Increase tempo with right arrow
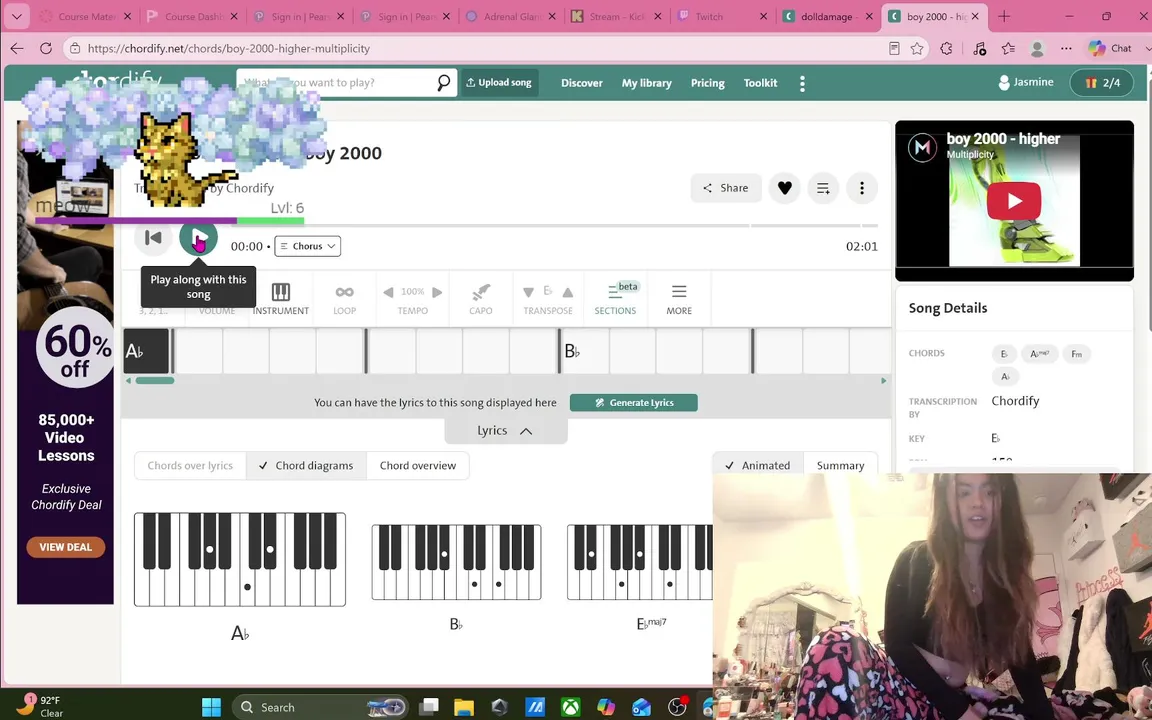Viewport: 1152px width, 720px height. (437, 292)
